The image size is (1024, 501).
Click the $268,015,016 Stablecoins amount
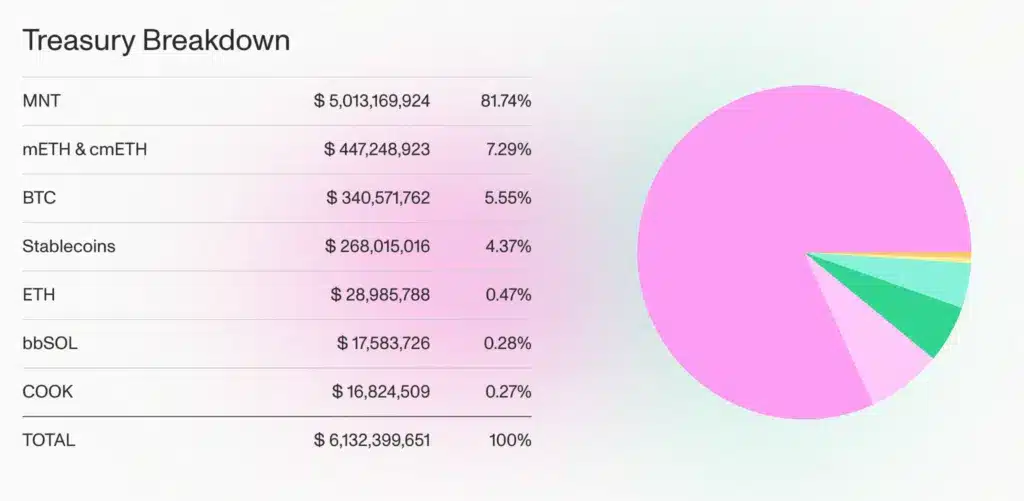point(377,246)
